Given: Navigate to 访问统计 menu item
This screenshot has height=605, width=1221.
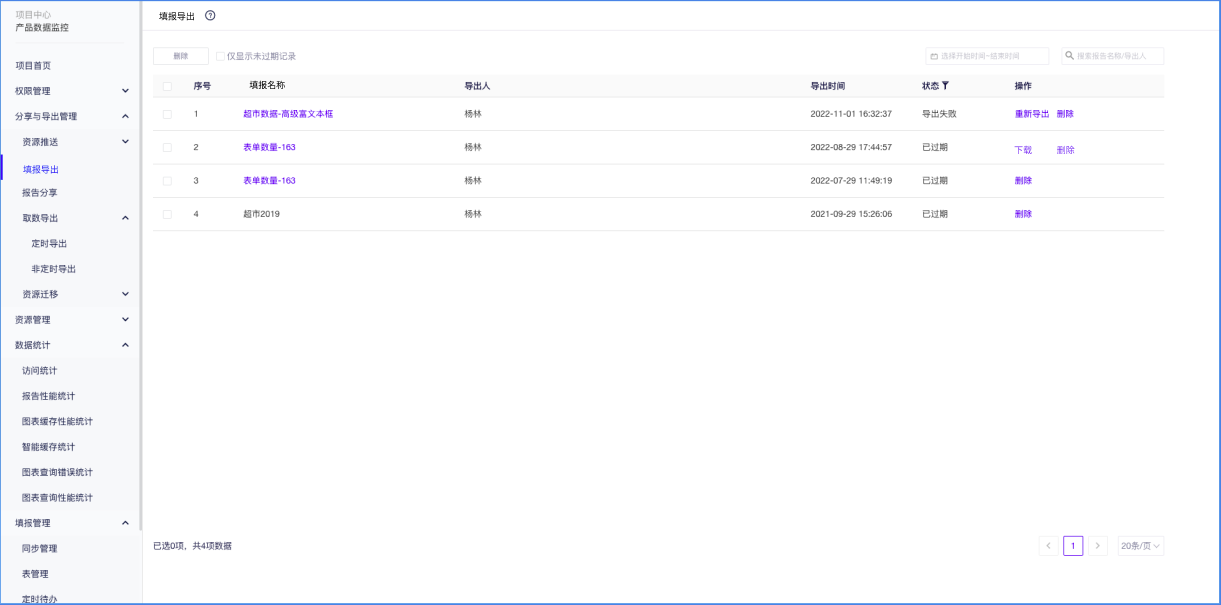Looking at the screenshot, I should (x=40, y=371).
